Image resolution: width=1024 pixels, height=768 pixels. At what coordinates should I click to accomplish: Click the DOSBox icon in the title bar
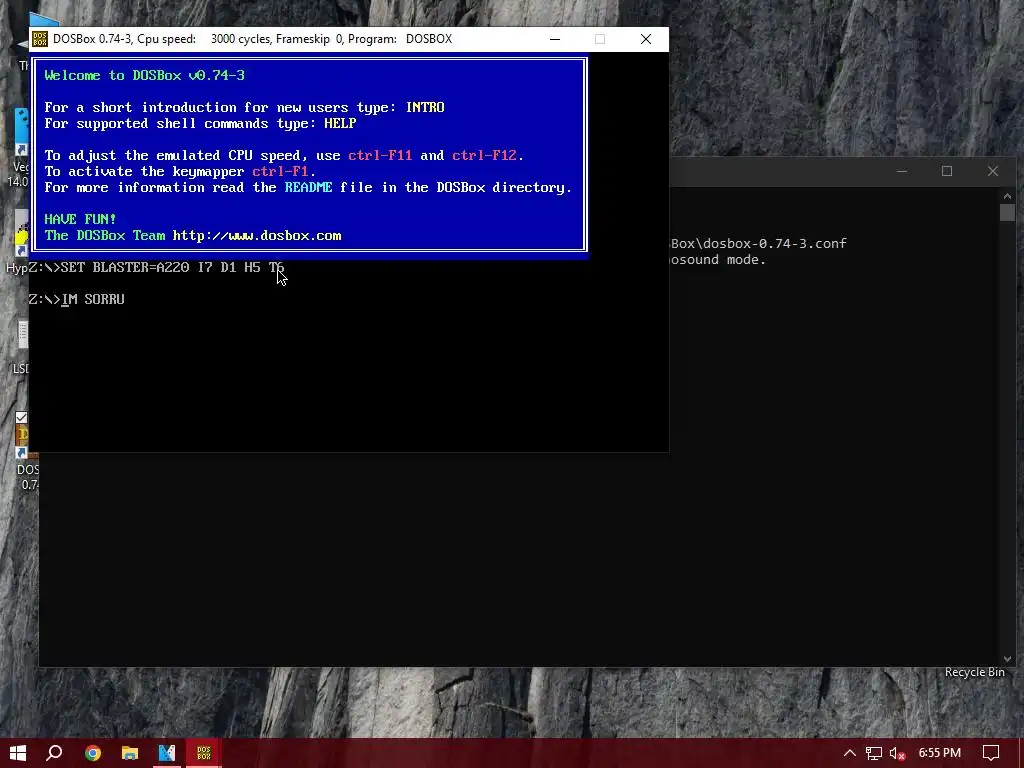click(x=40, y=39)
